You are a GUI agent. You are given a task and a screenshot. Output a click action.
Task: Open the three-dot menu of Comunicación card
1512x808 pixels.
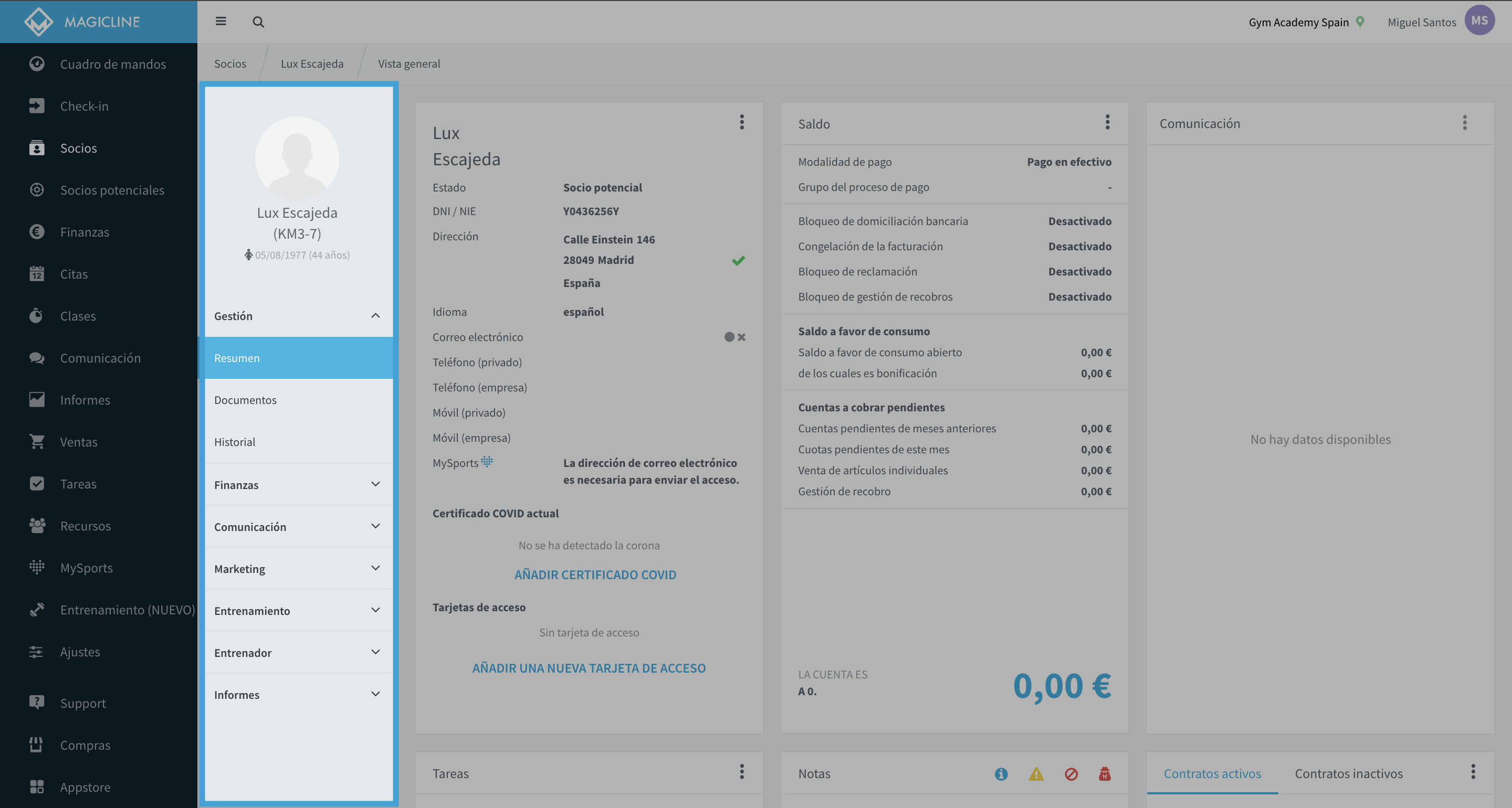(x=1465, y=123)
